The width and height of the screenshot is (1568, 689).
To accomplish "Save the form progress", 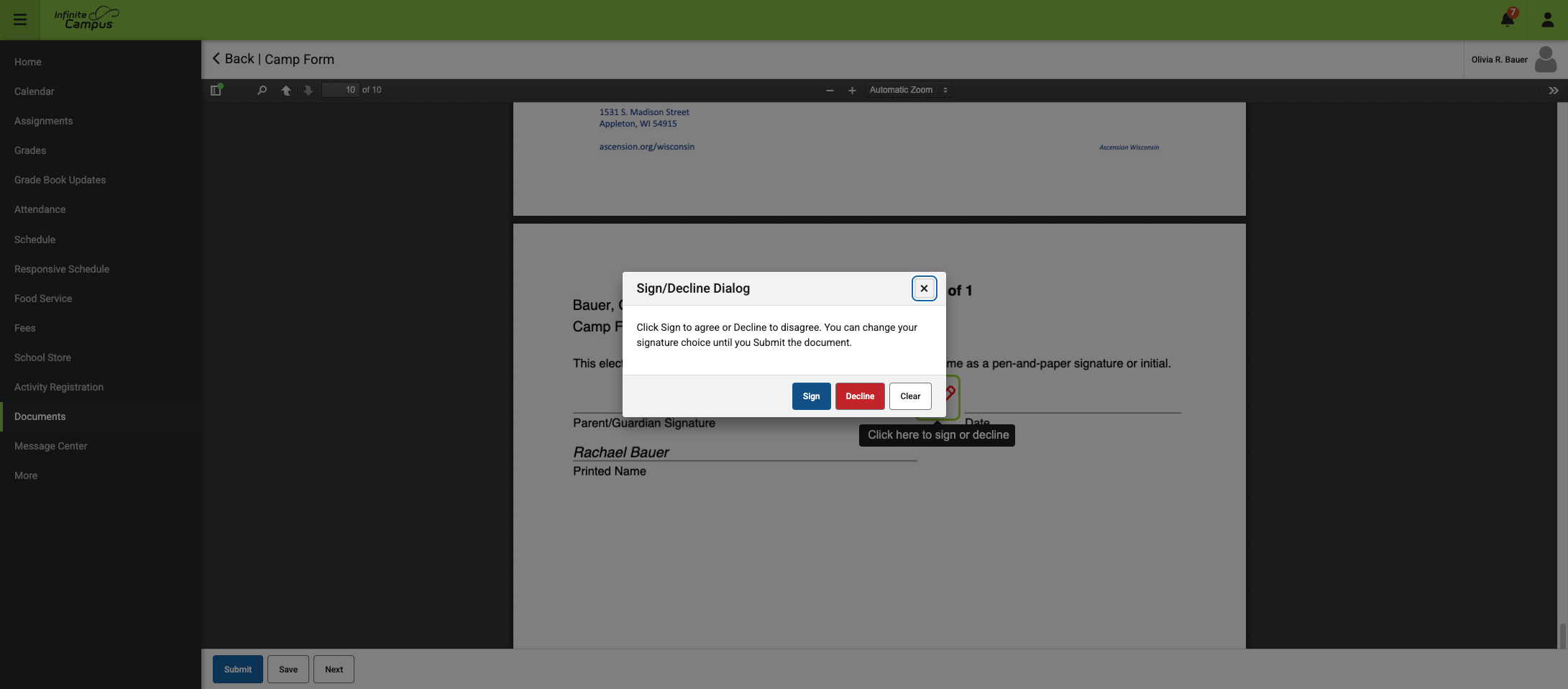I will pyautogui.click(x=288, y=669).
